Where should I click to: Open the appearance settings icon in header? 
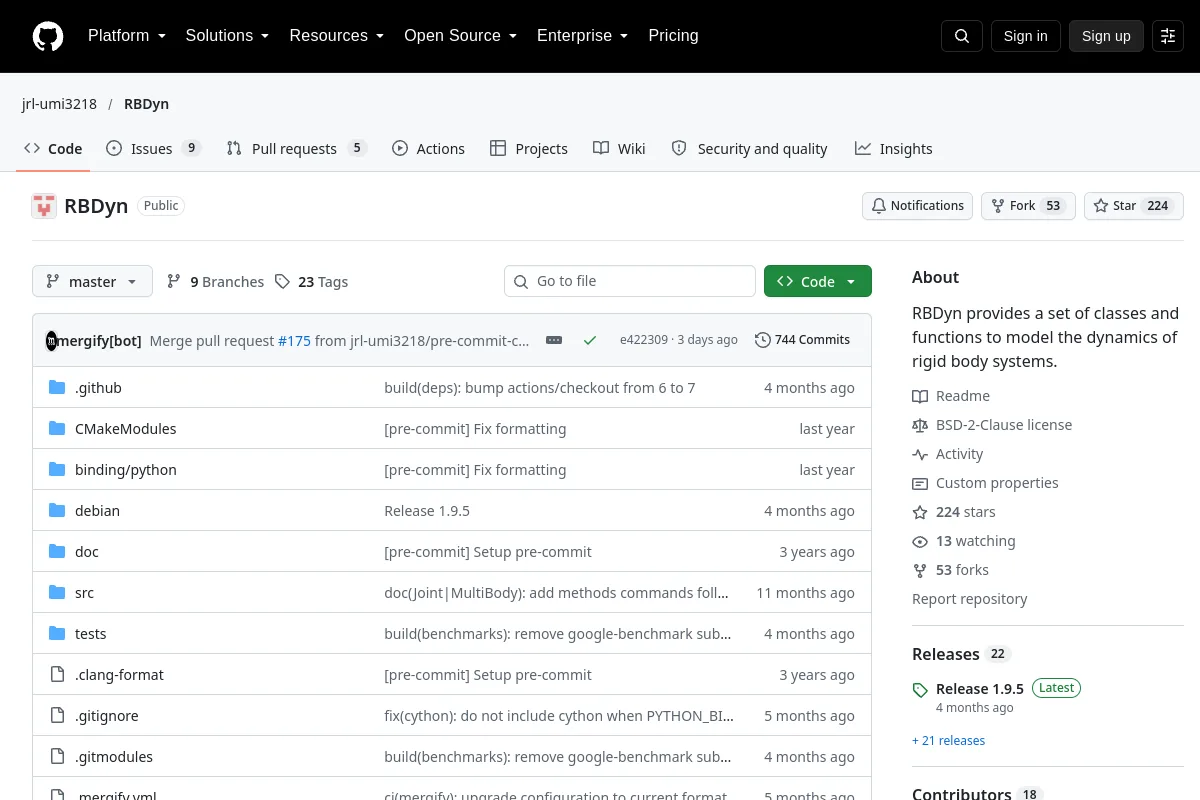1168,36
